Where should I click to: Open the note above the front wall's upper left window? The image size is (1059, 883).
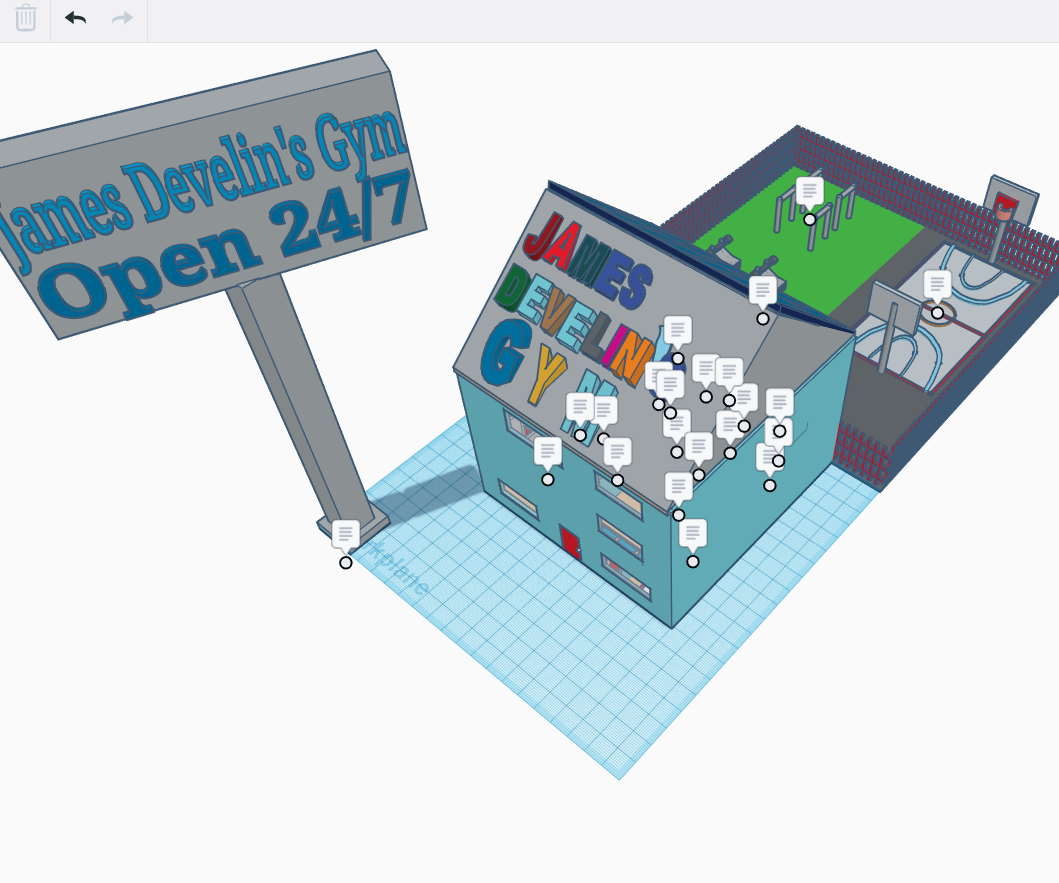point(548,451)
